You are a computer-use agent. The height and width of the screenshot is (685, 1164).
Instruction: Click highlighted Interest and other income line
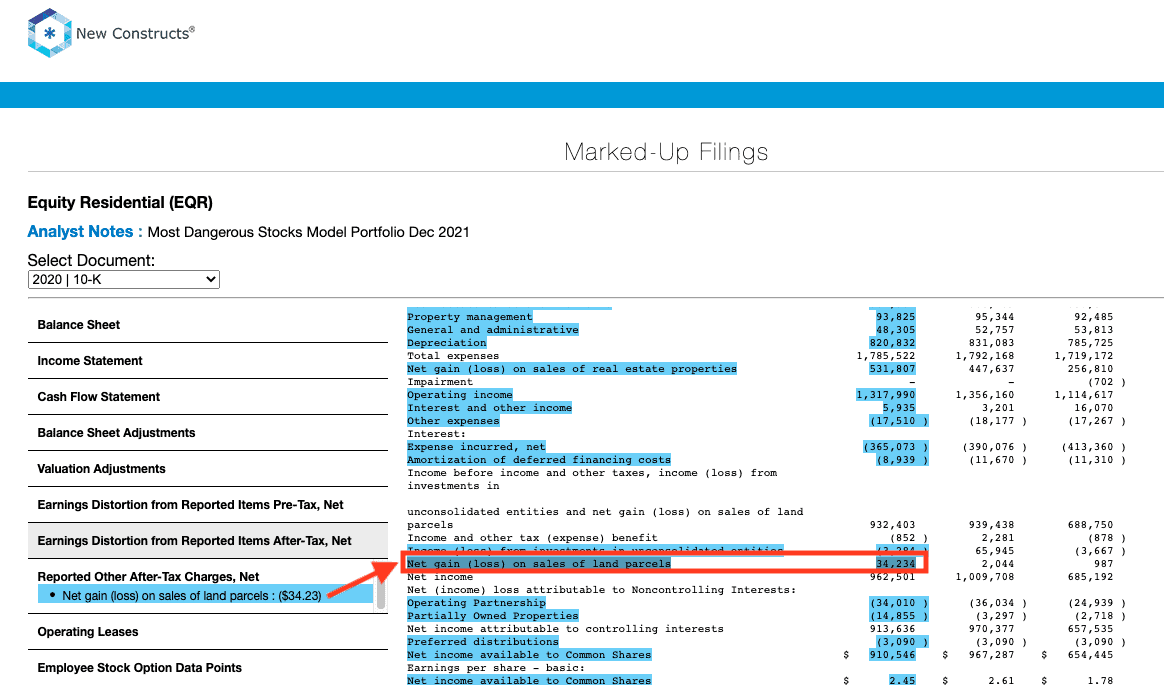click(x=489, y=408)
